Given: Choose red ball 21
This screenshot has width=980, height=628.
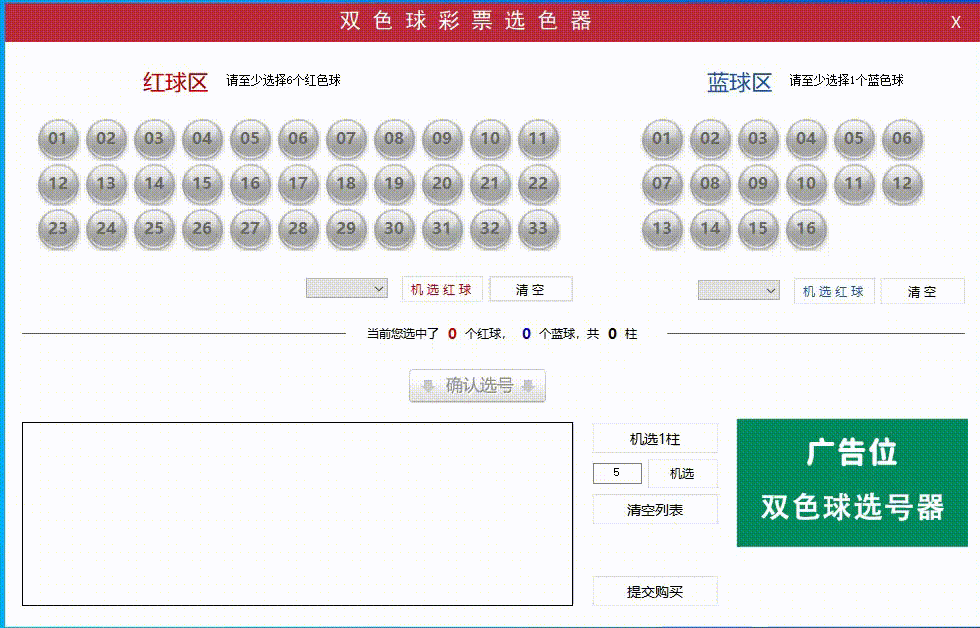Looking at the screenshot, I should [x=490, y=184].
